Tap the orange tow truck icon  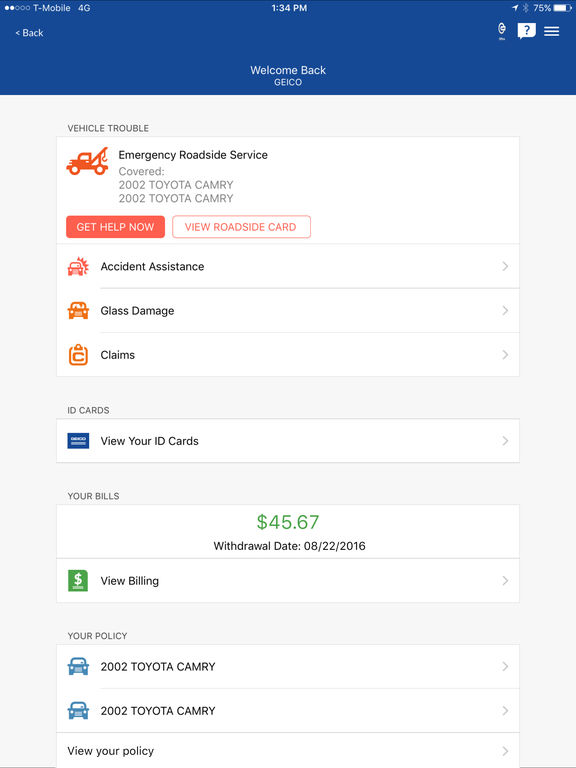pyautogui.click(x=88, y=161)
